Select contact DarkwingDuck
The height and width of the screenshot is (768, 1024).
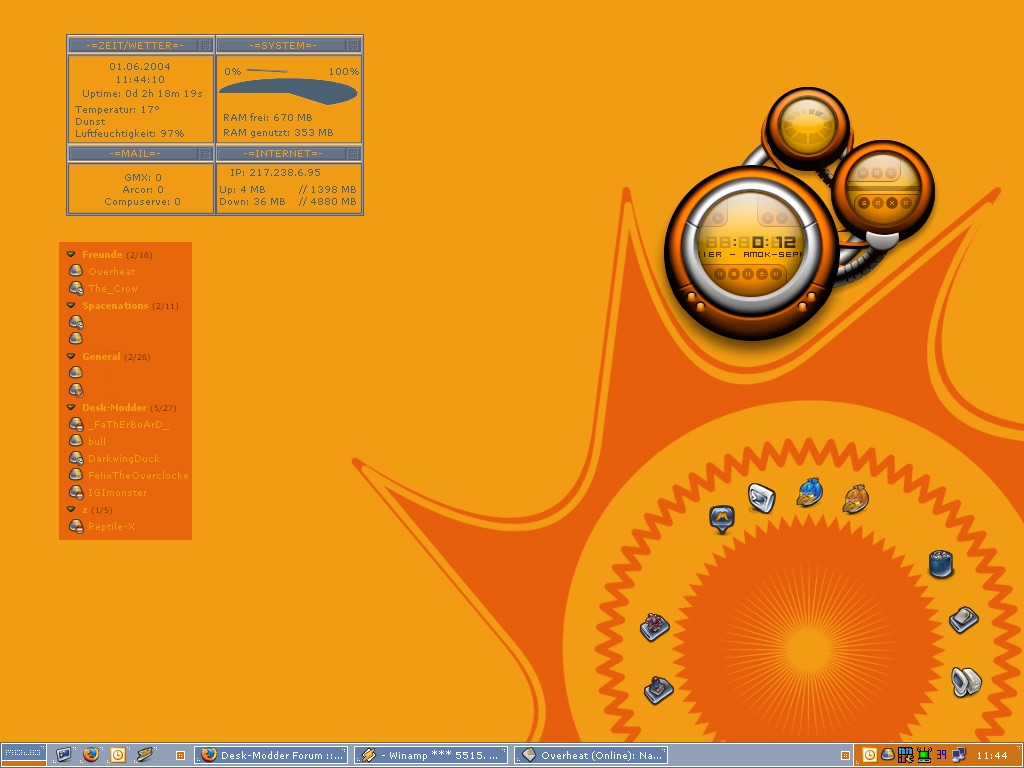123,458
